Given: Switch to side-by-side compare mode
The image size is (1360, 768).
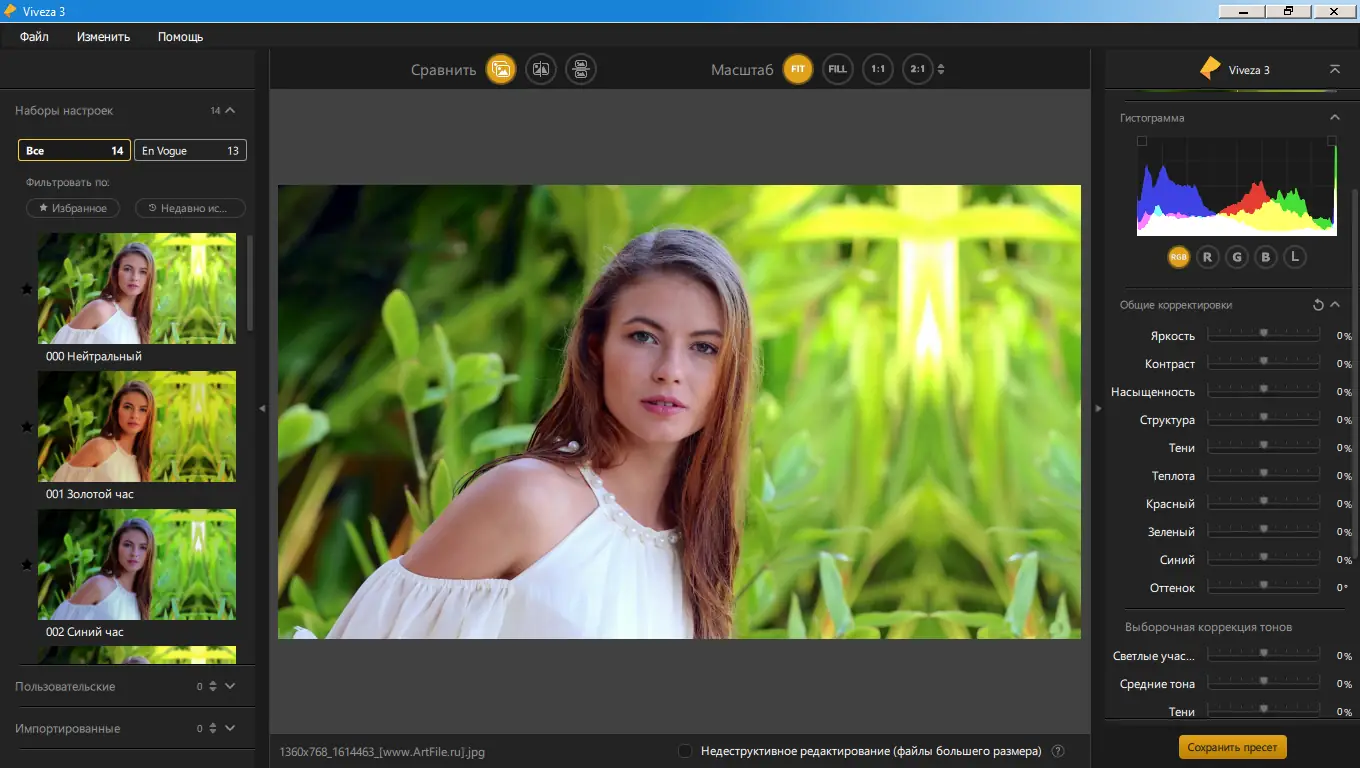Looking at the screenshot, I should coord(581,69).
